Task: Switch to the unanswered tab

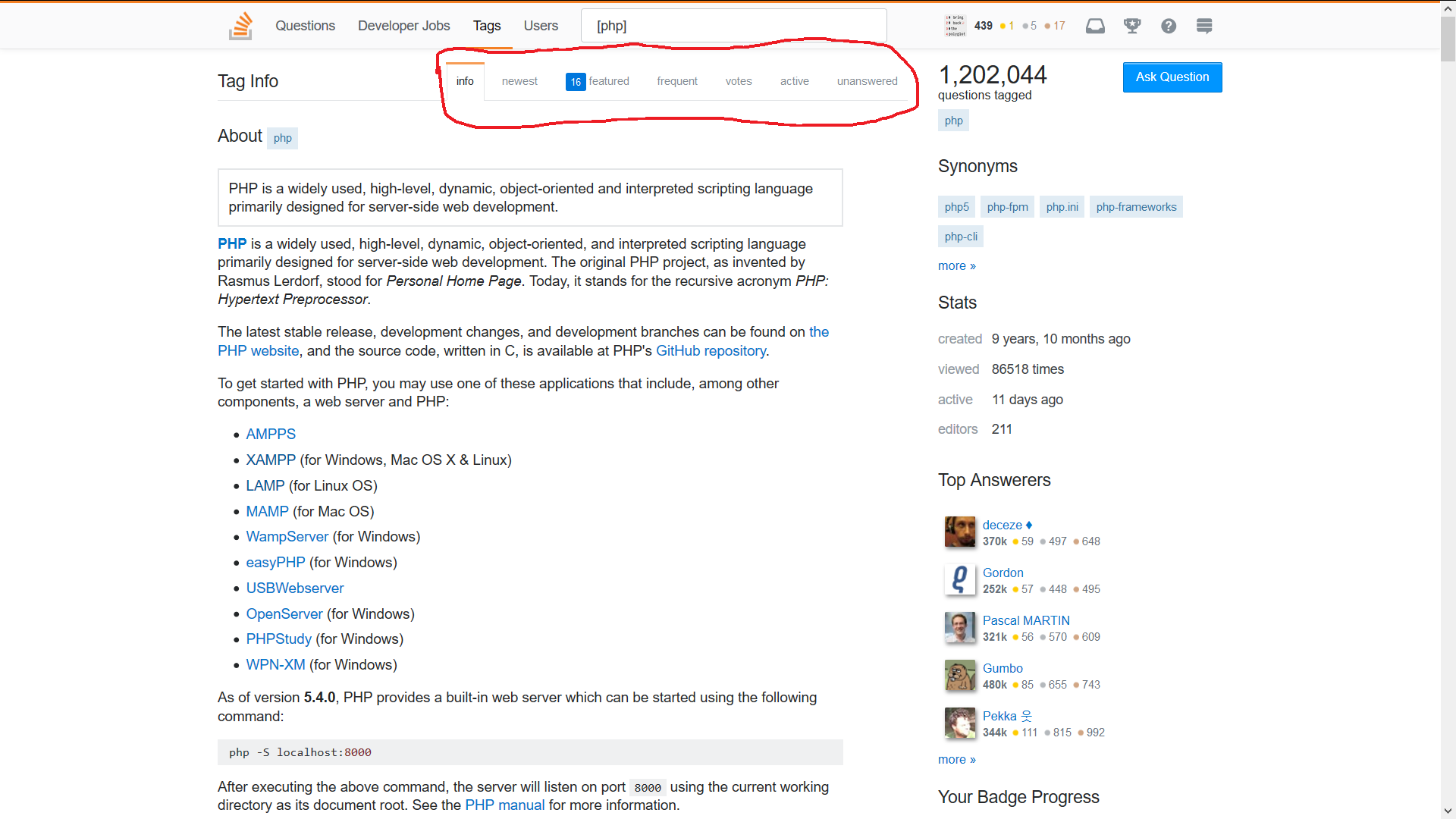Action: [867, 81]
